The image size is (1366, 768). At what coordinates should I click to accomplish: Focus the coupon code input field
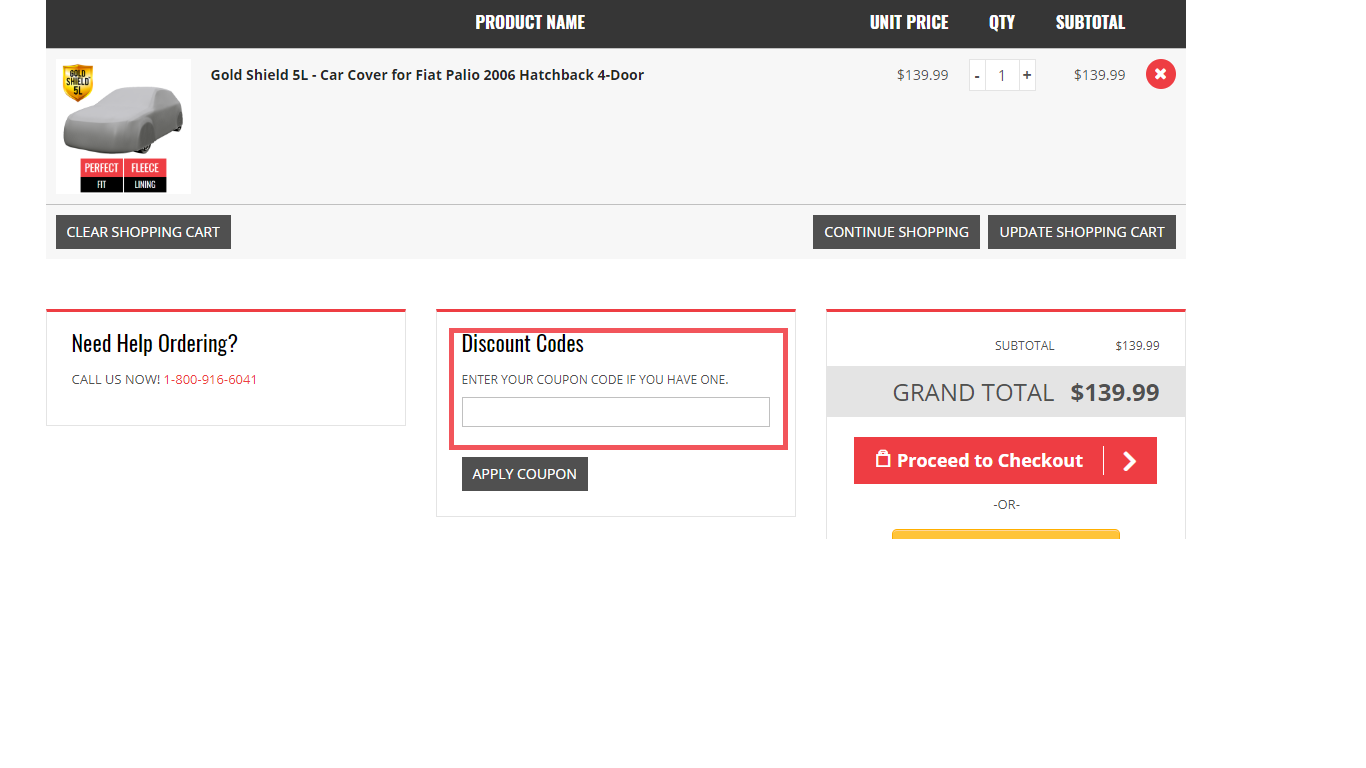[x=616, y=412]
